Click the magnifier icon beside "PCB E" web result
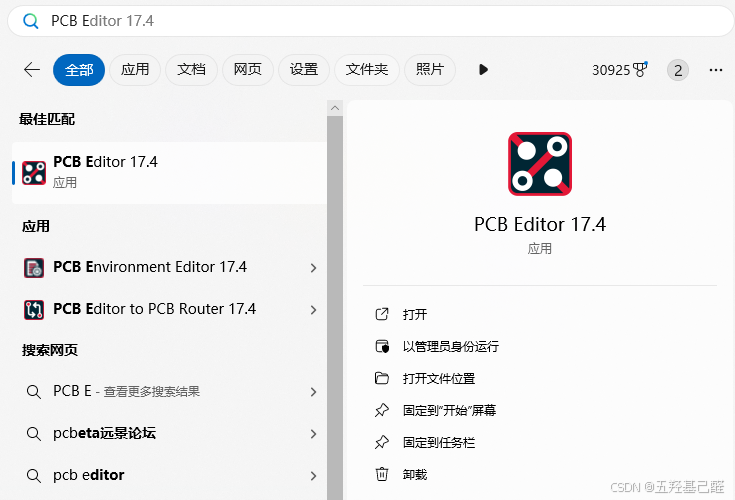The image size is (735, 500). [33, 392]
